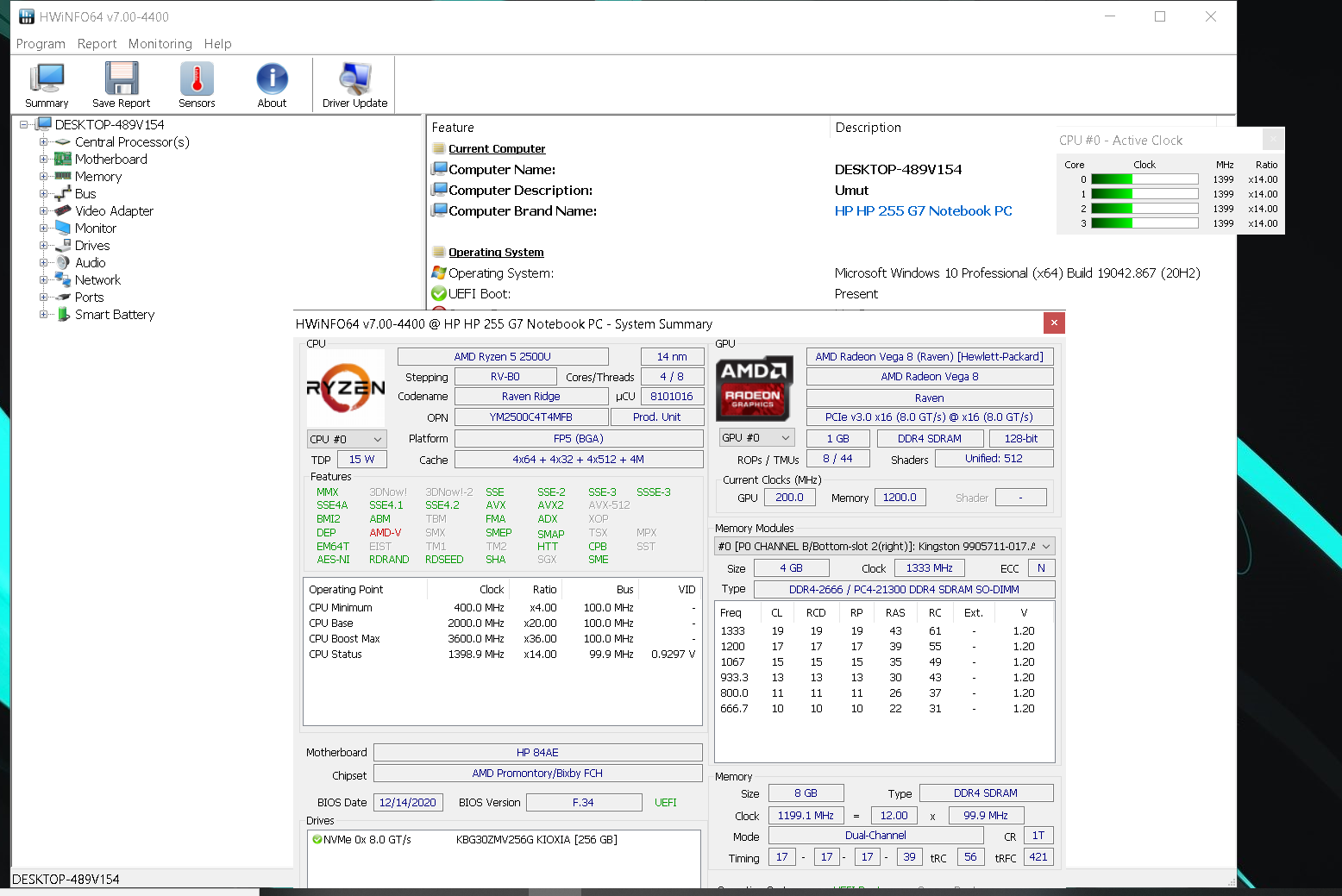Select the Video Adapter card icon

tap(63, 211)
